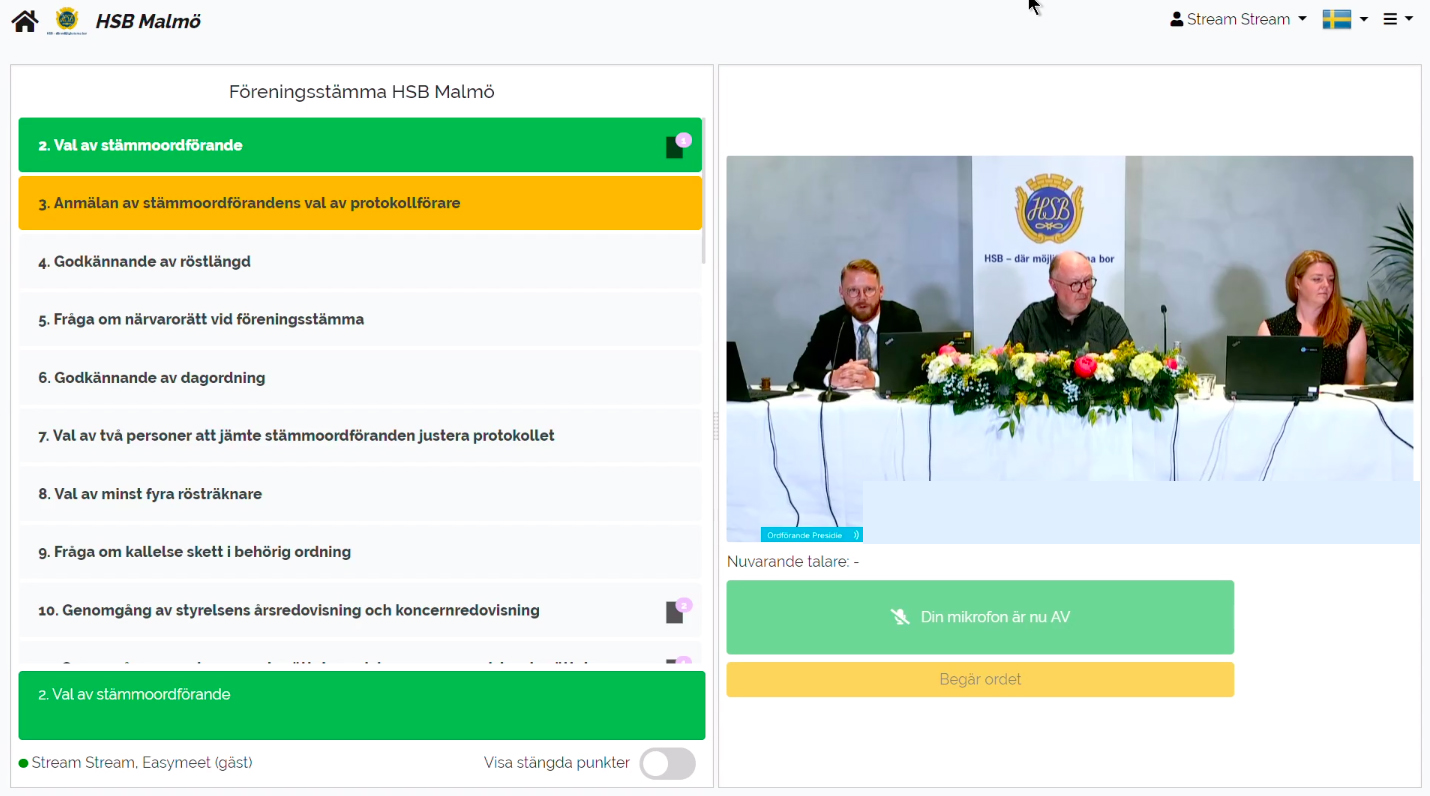Open the Stream Stream user dropdown
This screenshot has height=796, width=1430.
[1238, 19]
